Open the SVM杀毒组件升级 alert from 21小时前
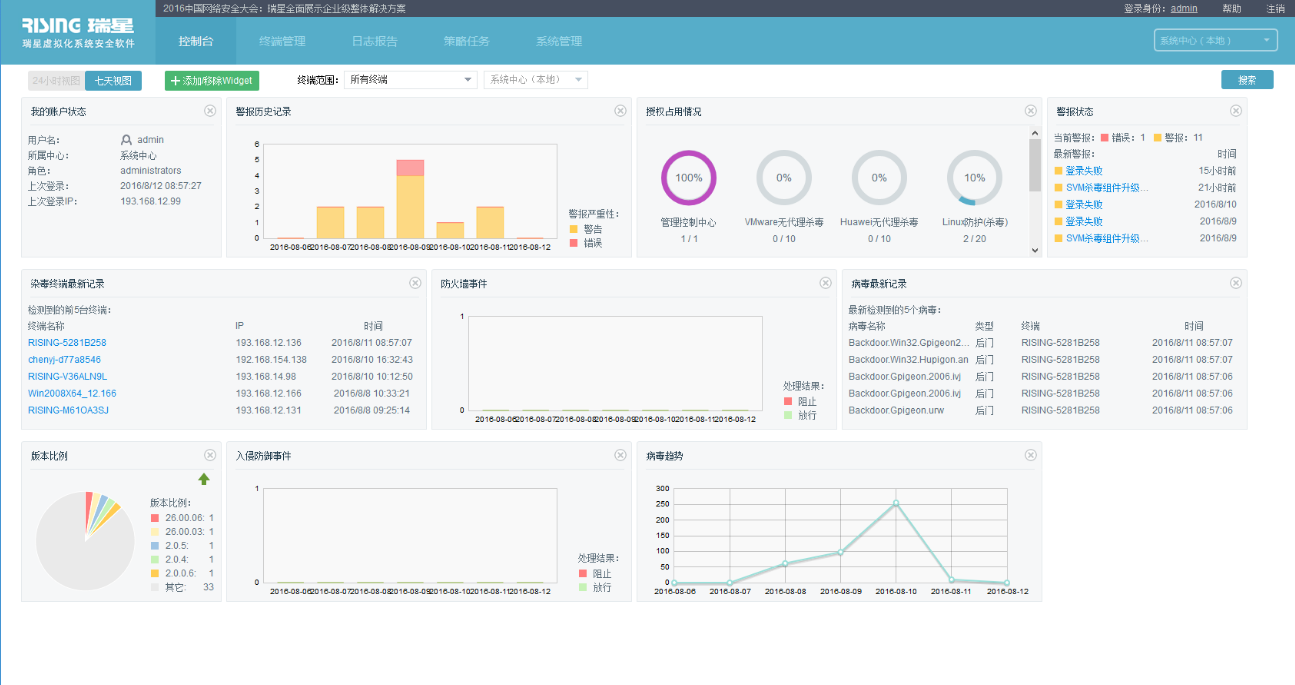The width and height of the screenshot is (1295, 685). [x=1107, y=187]
